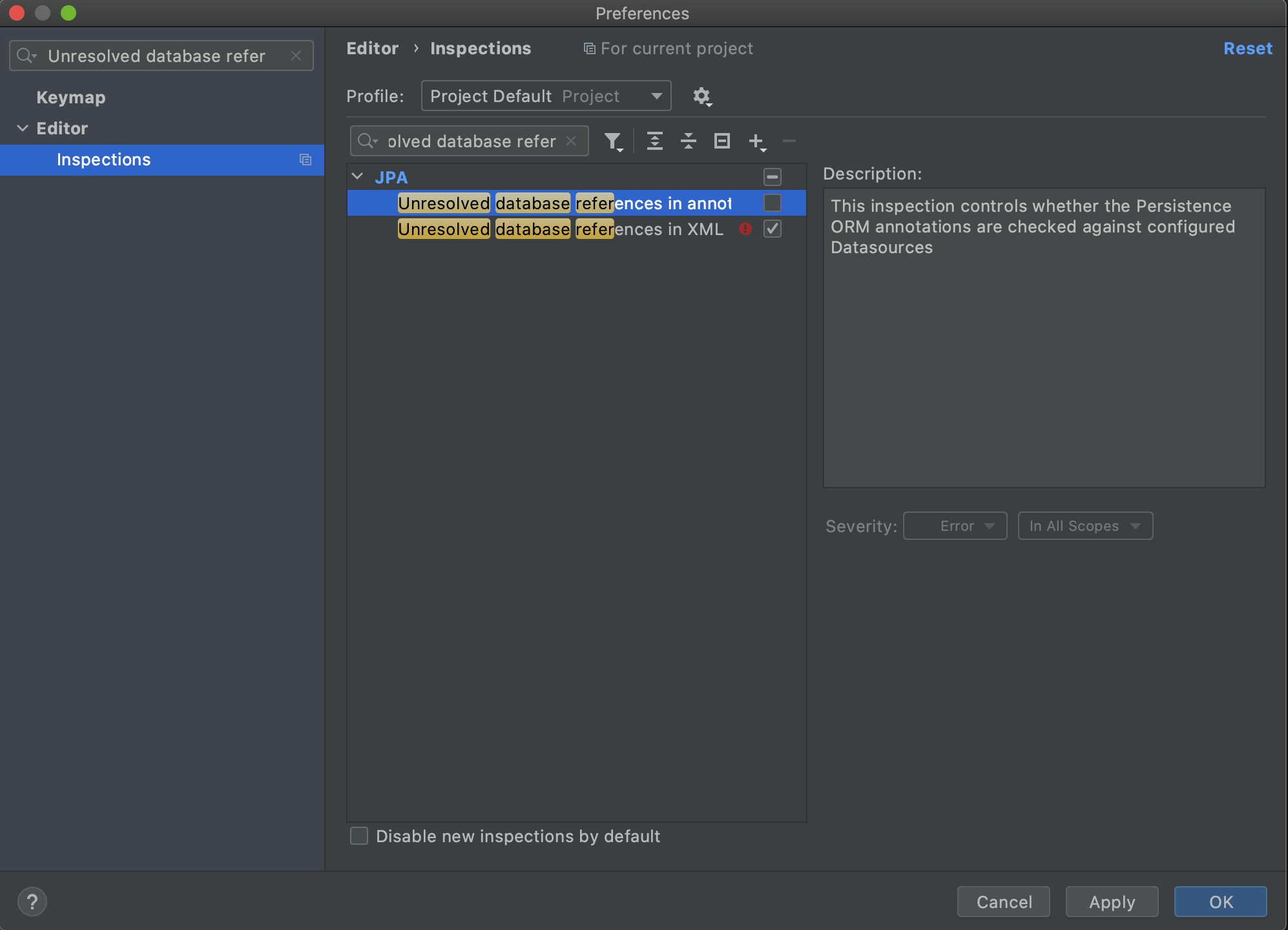Select the Inspections sidebar item
The image size is (1288, 930).
103,160
